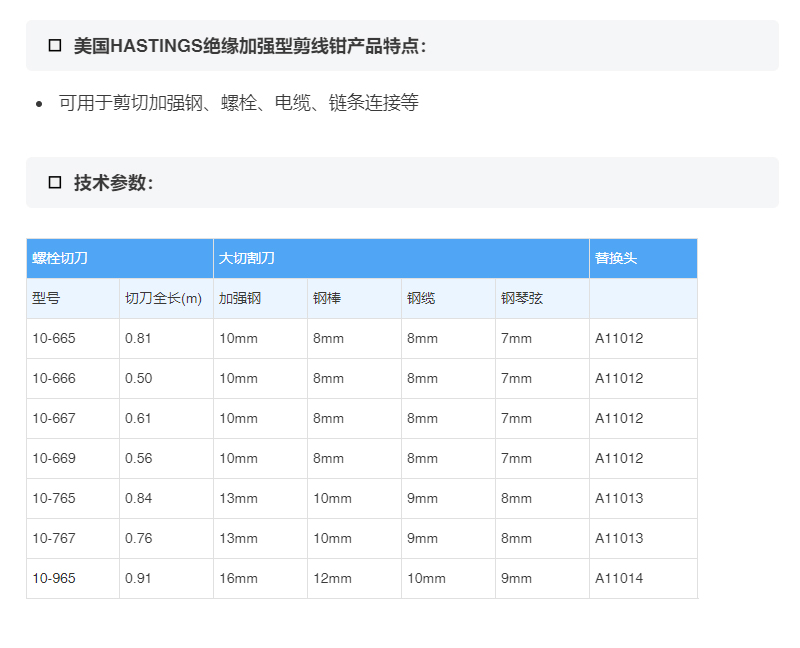This screenshot has height=648, width=800.
Task: Click A11013 in the 10-765 row
Action: pos(619,498)
